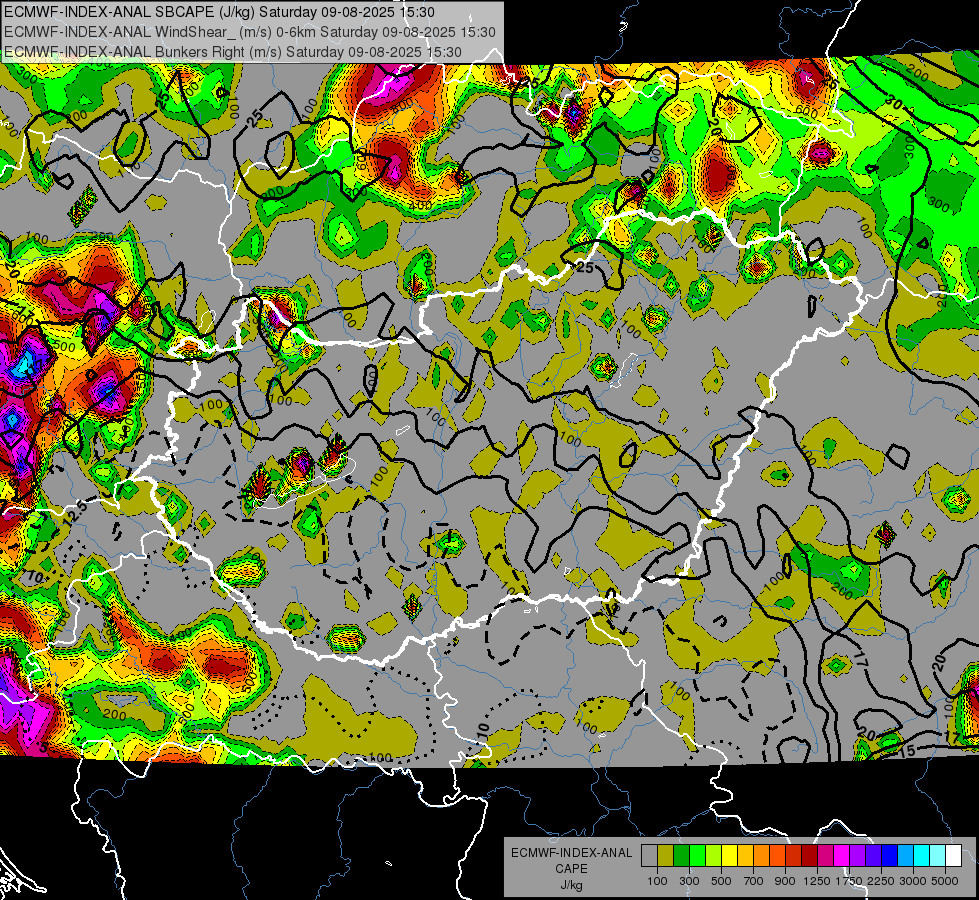This screenshot has height=900, width=979.
Task: Click the 12.5 shear contour label
Action: [x=76, y=513]
